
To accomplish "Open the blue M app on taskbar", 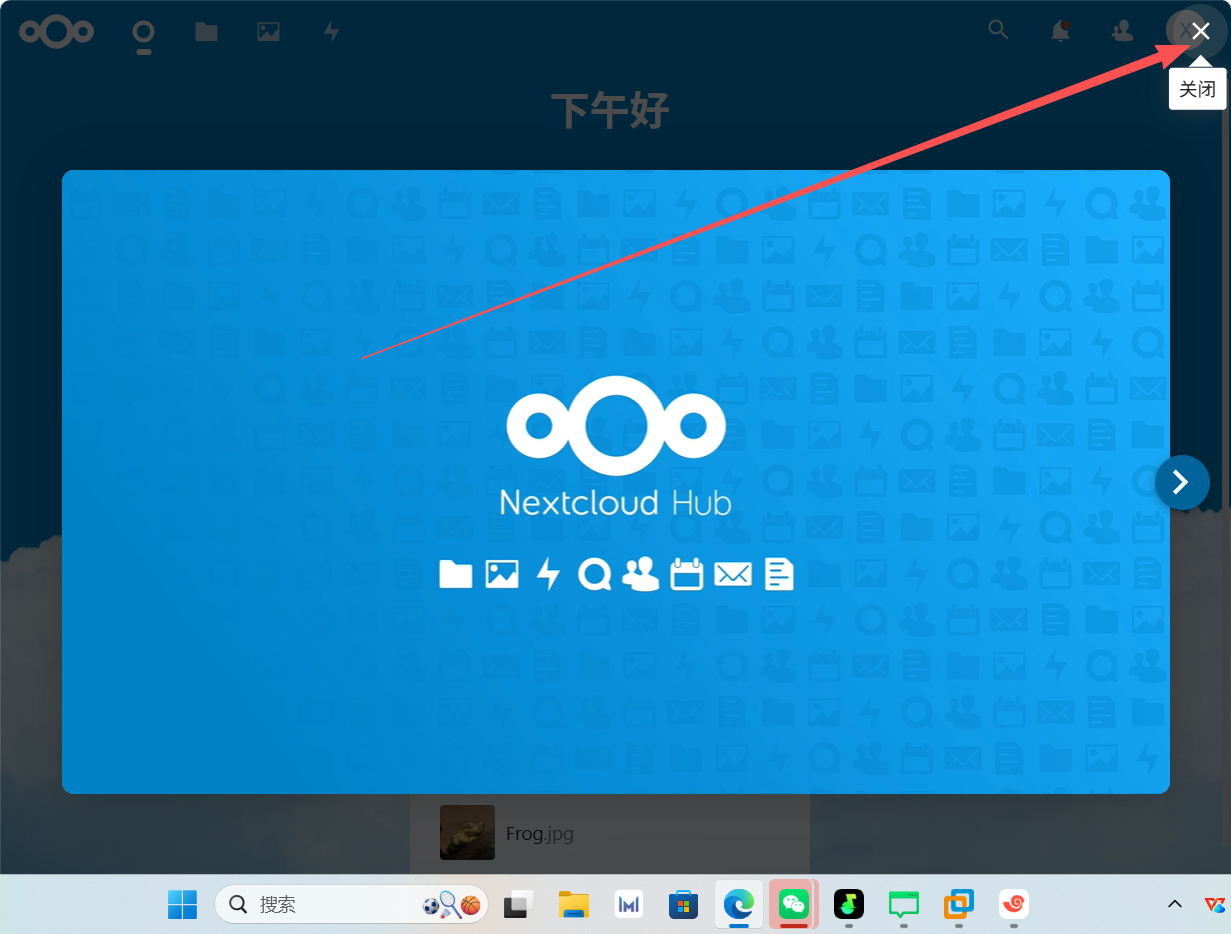I will pos(628,904).
